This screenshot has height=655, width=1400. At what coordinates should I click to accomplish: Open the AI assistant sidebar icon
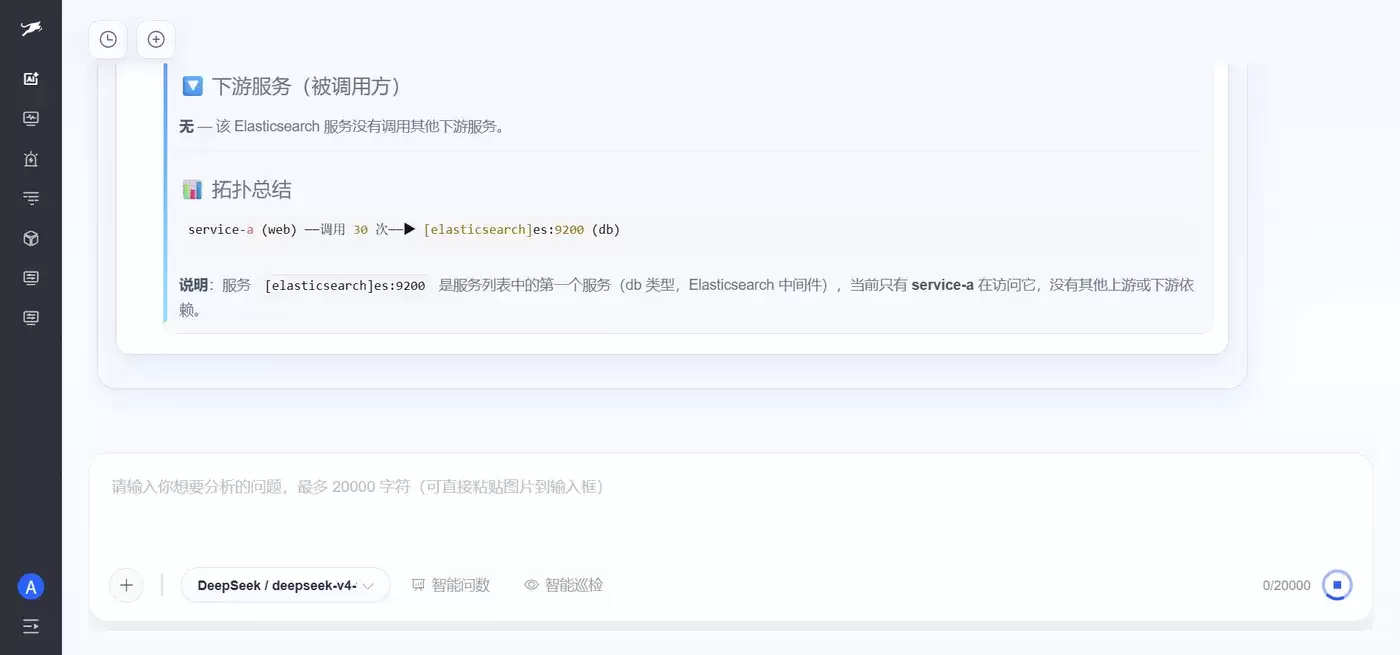point(31,78)
